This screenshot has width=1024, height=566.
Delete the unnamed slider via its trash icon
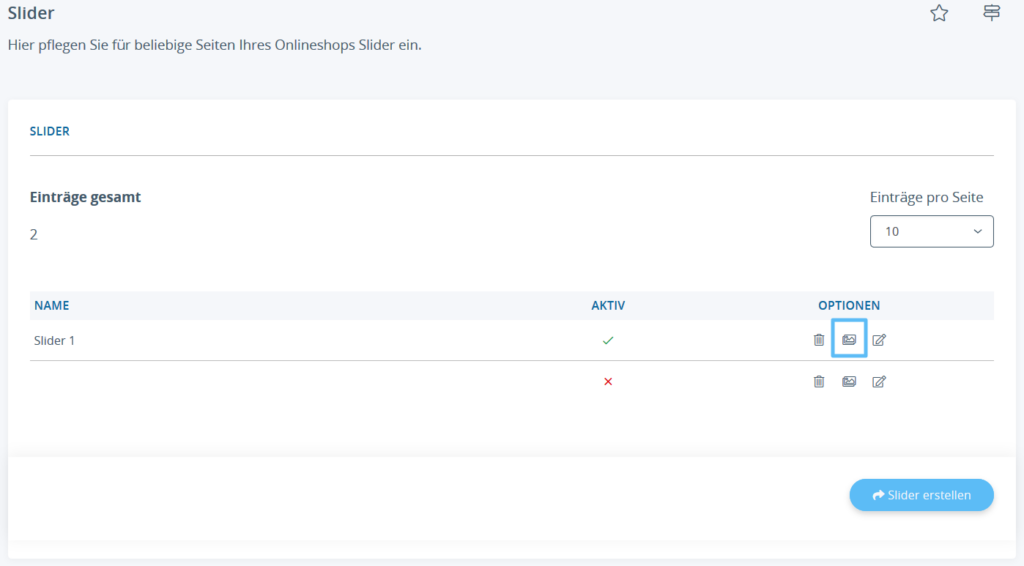click(x=819, y=381)
